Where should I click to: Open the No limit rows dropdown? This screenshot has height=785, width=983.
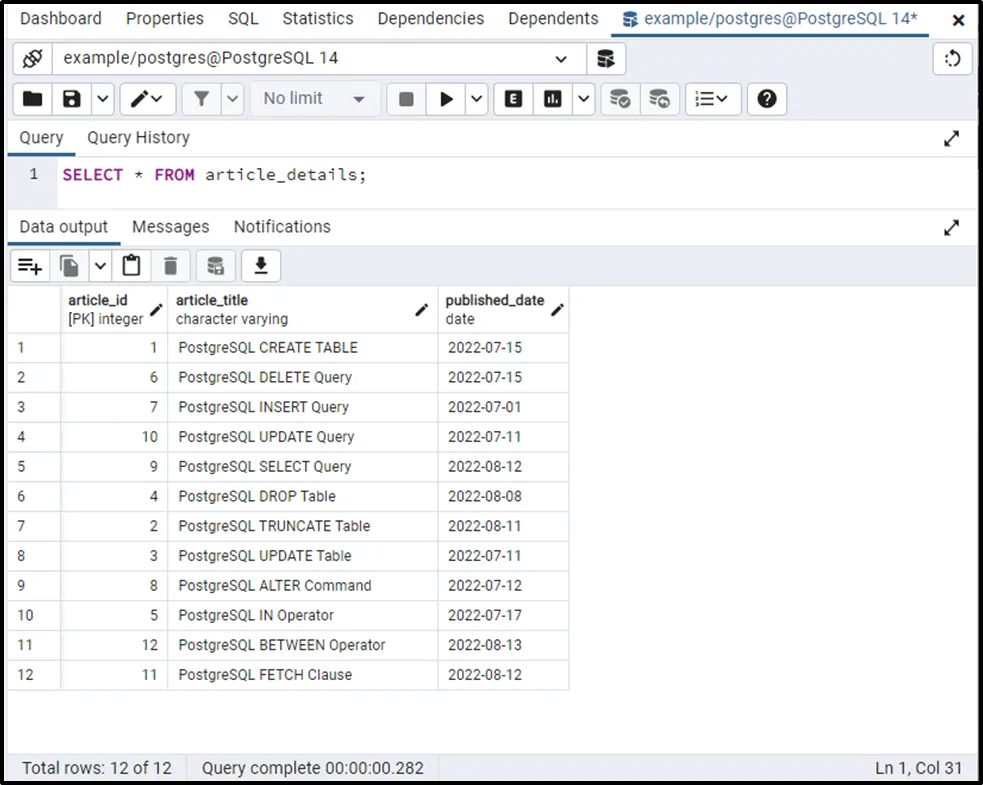(314, 99)
